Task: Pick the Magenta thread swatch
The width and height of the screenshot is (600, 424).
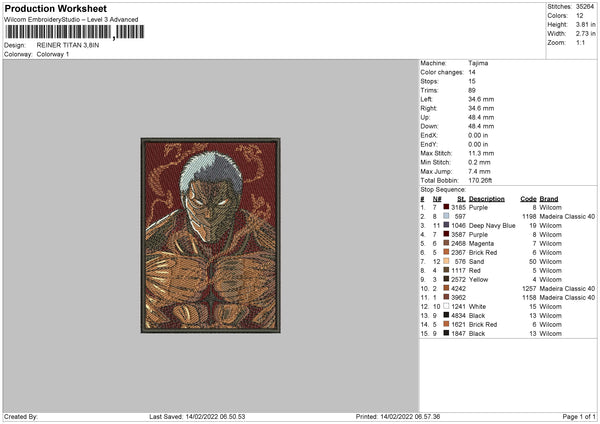Action: click(x=448, y=244)
